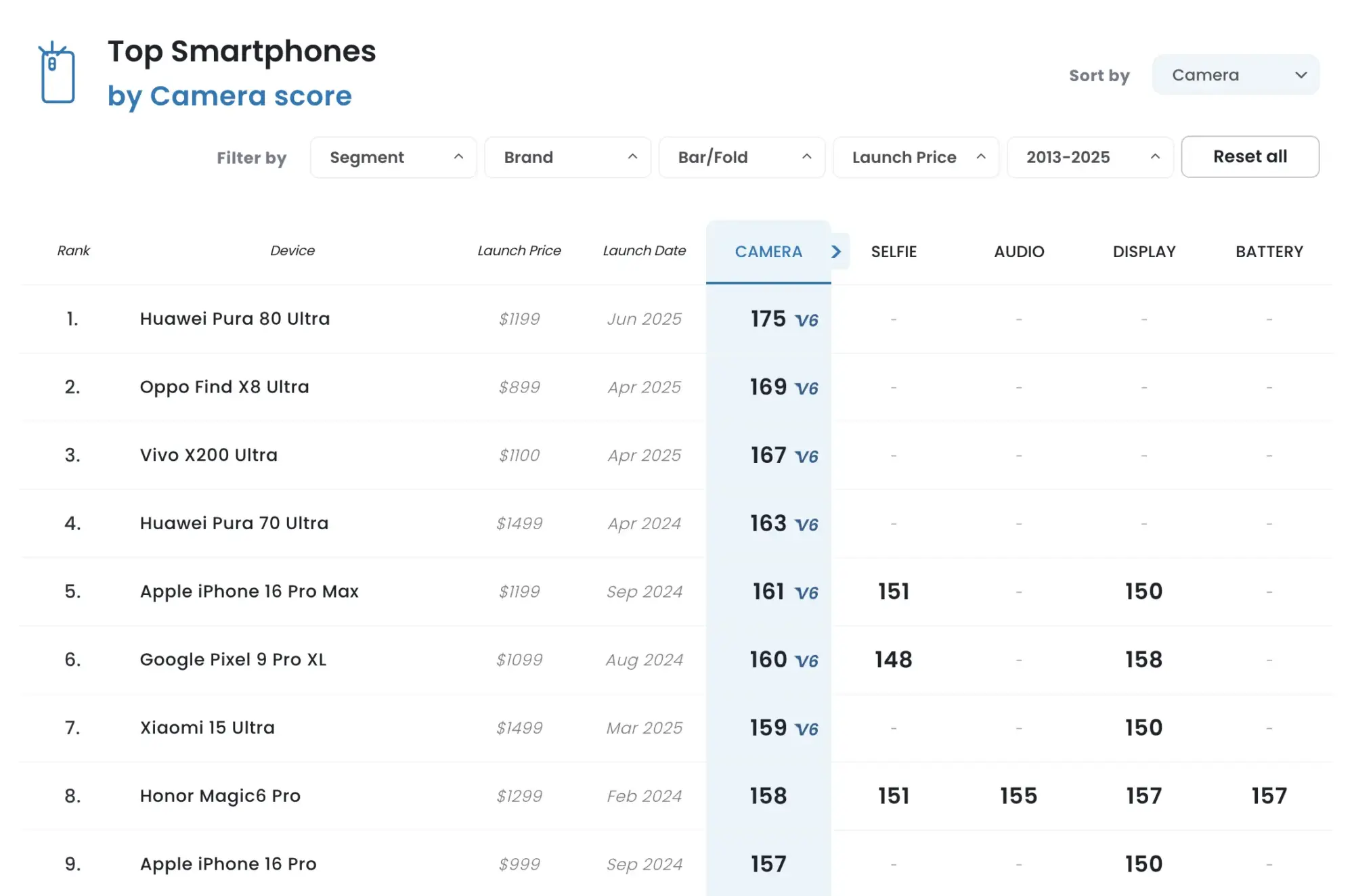1354x896 pixels.
Task: Click the Aug 2024 launch date
Action: click(x=645, y=660)
